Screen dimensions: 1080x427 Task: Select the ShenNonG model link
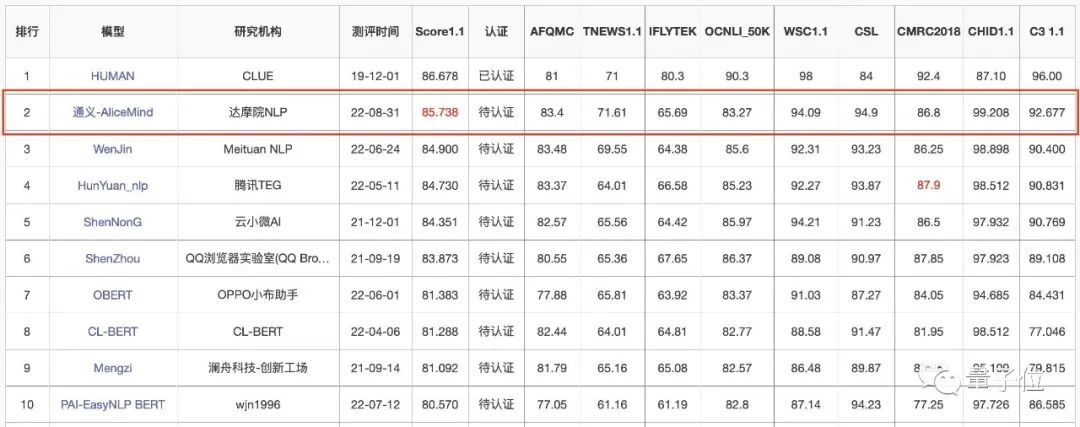point(112,222)
